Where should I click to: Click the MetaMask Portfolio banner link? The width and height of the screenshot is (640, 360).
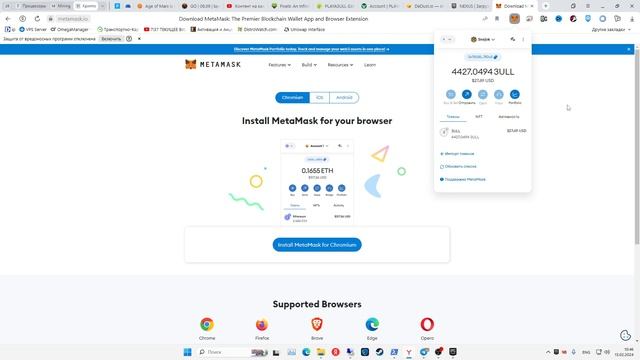(311, 49)
